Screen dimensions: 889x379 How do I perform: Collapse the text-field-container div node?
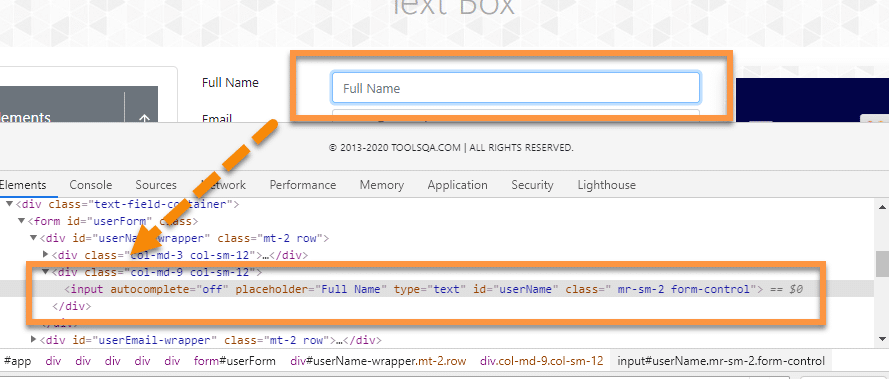point(10,203)
